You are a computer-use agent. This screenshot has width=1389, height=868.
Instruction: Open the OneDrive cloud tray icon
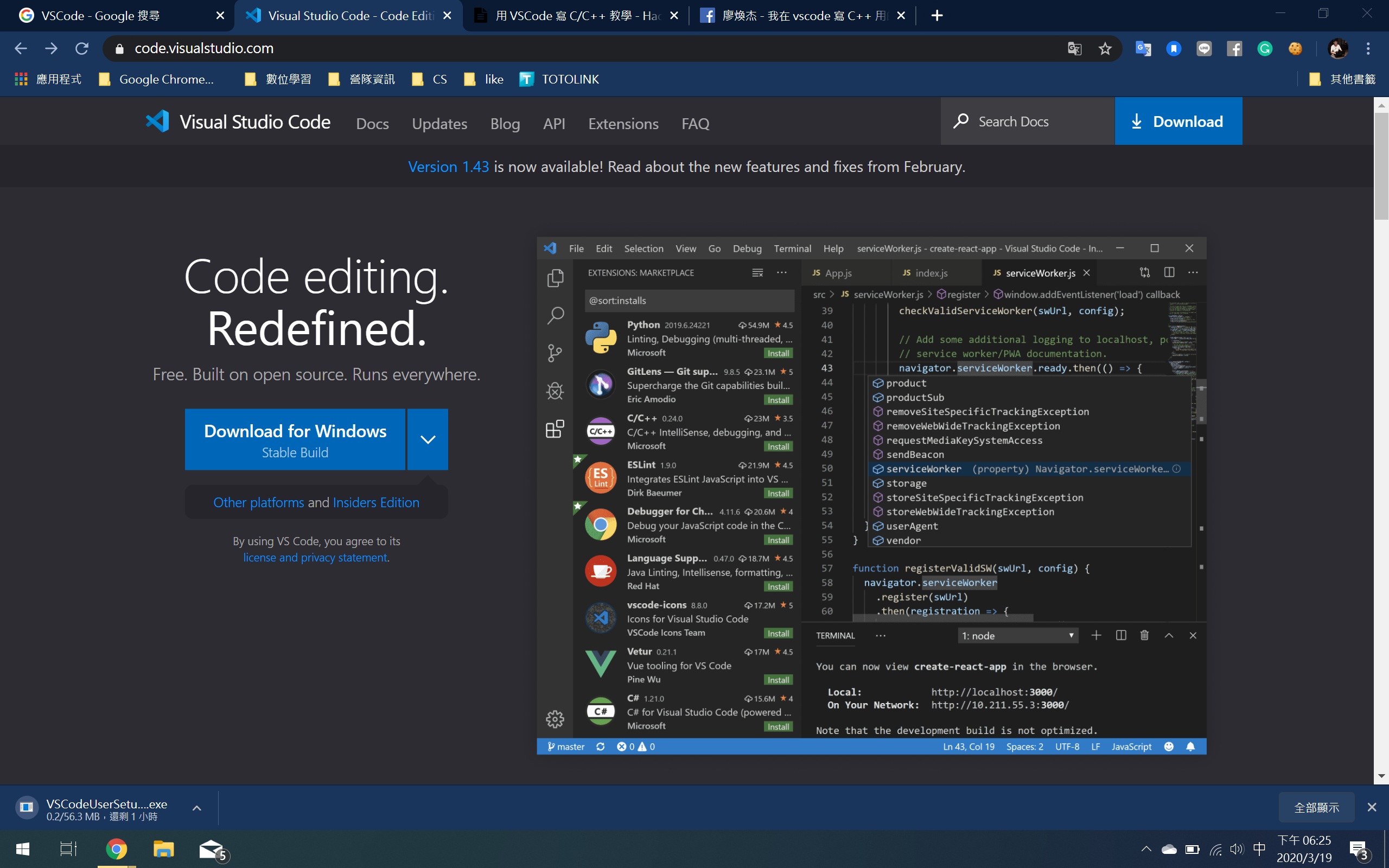(1169, 849)
